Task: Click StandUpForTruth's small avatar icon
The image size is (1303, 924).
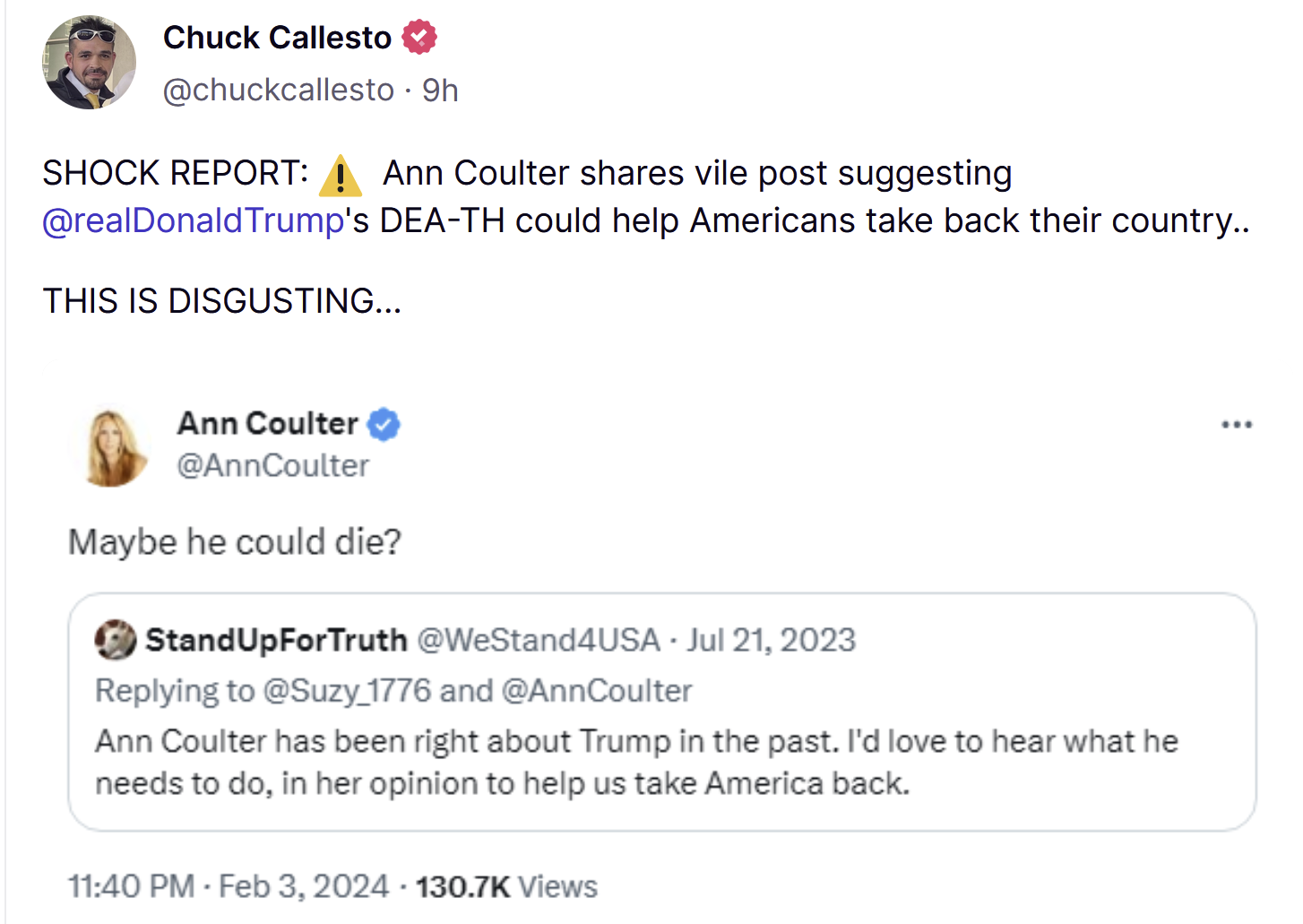Action: point(115,640)
